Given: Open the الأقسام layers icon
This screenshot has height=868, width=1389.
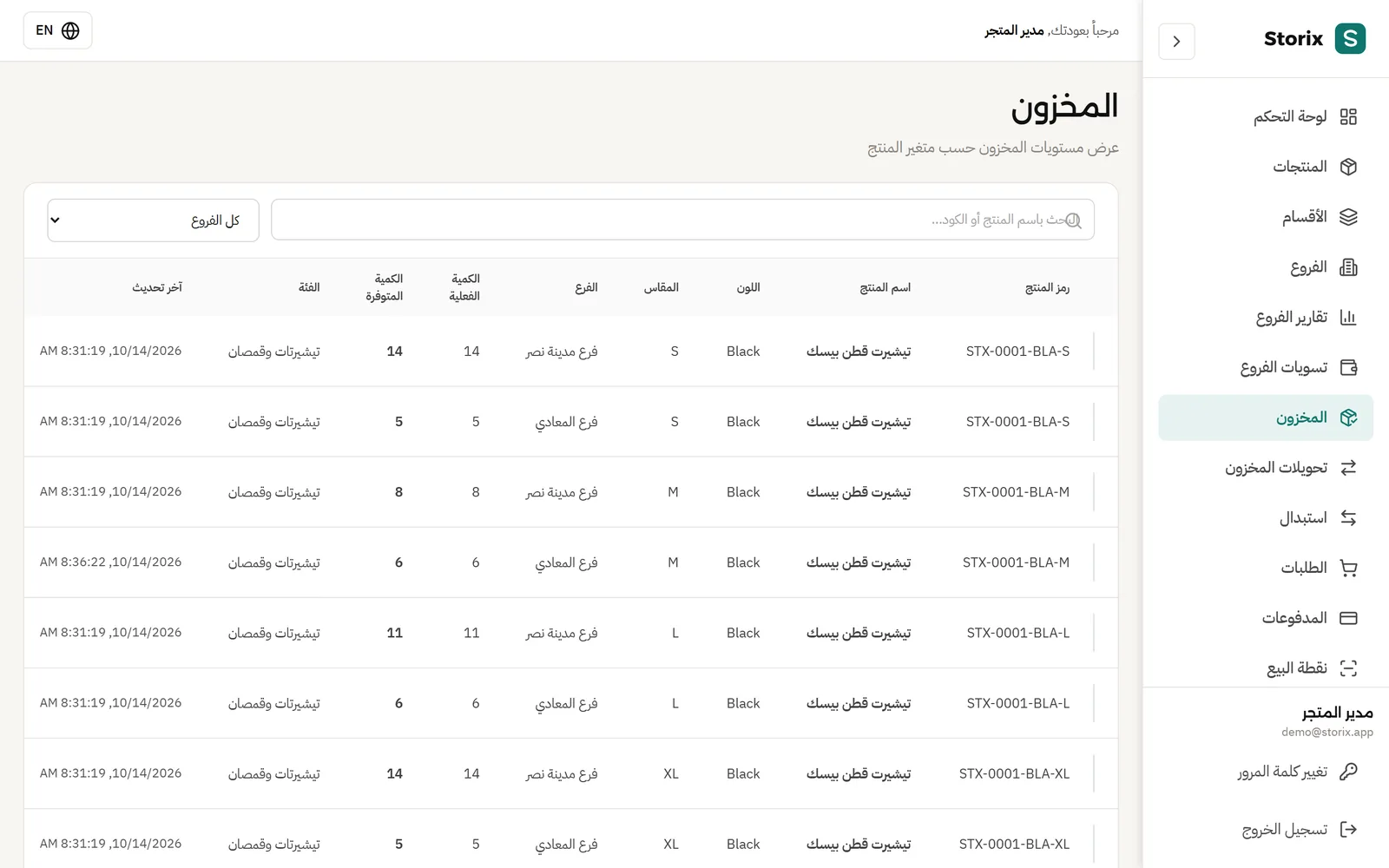Looking at the screenshot, I should click(x=1348, y=217).
